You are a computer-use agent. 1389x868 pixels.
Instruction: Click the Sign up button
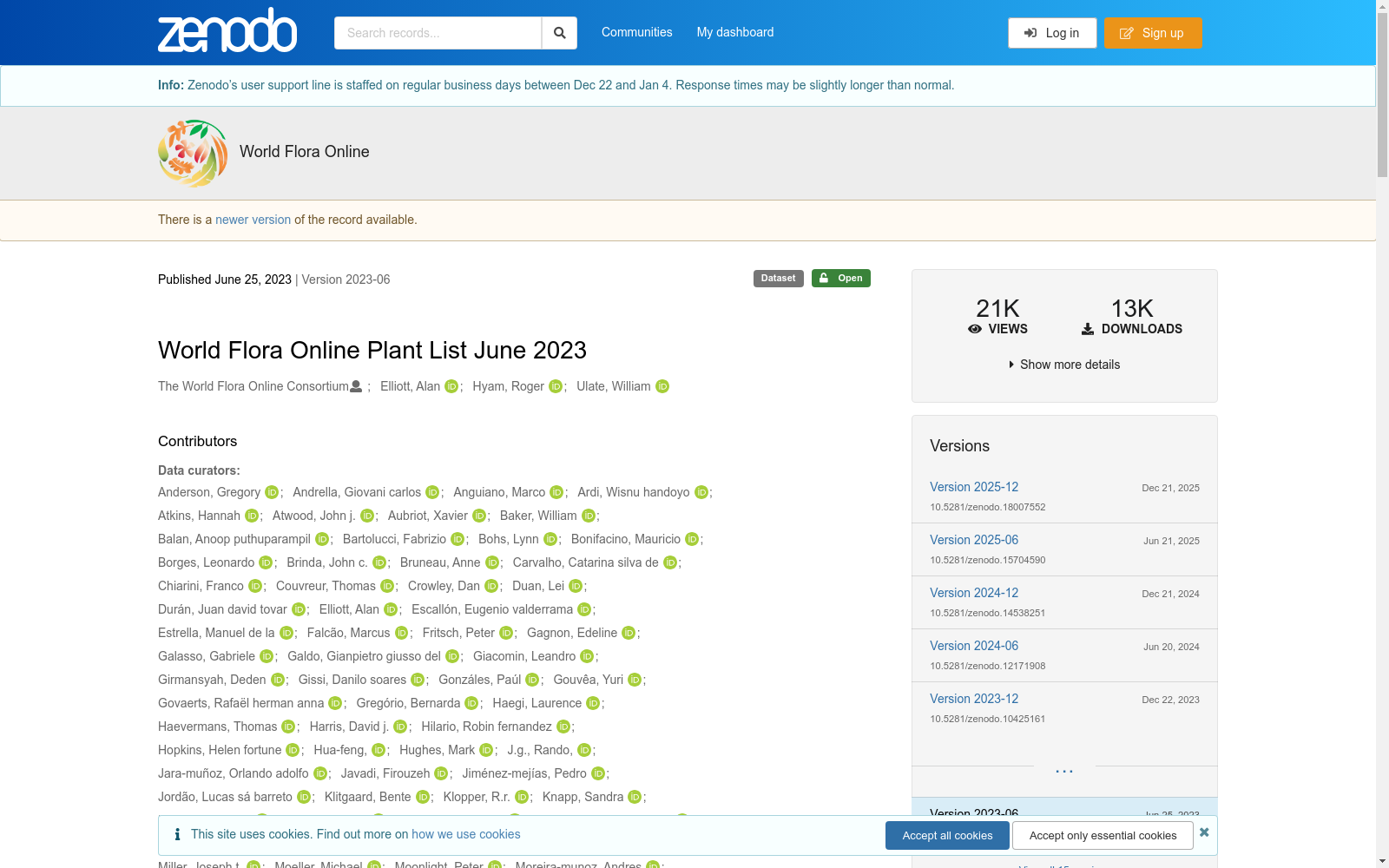point(1153,33)
